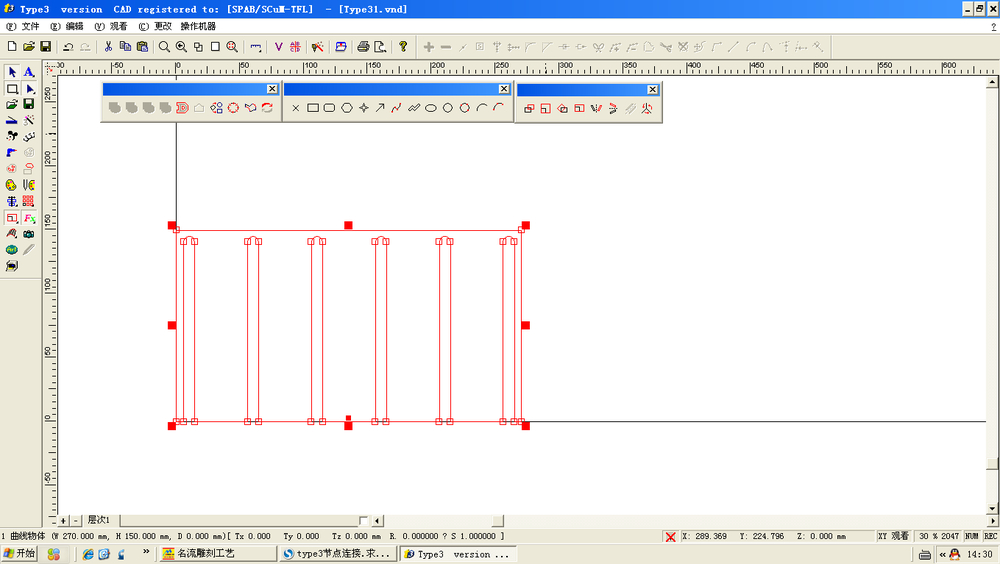
Task: Click the Print icon in the toolbar
Action: point(364,46)
